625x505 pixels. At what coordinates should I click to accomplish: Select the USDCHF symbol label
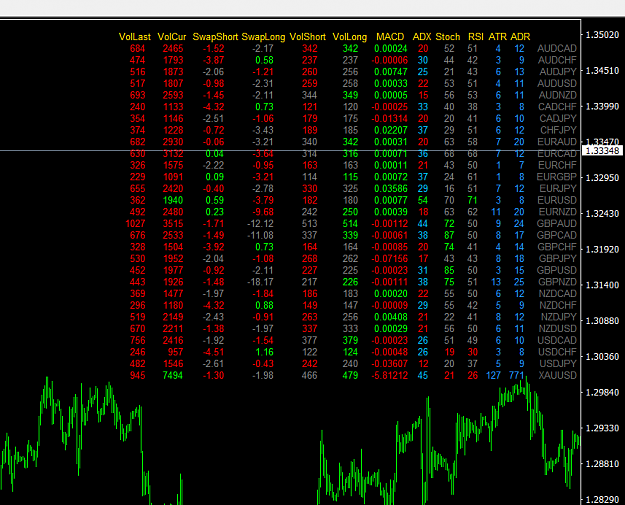point(558,352)
